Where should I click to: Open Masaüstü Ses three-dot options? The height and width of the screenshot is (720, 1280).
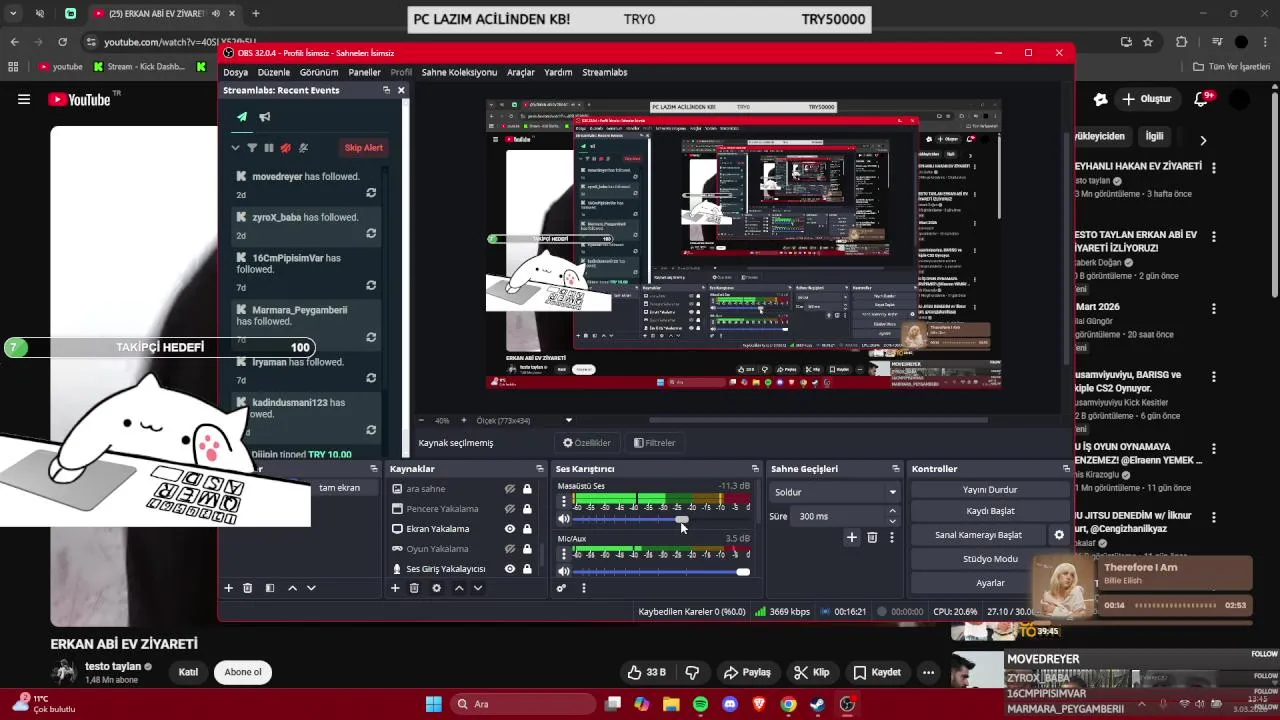[563, 501]
